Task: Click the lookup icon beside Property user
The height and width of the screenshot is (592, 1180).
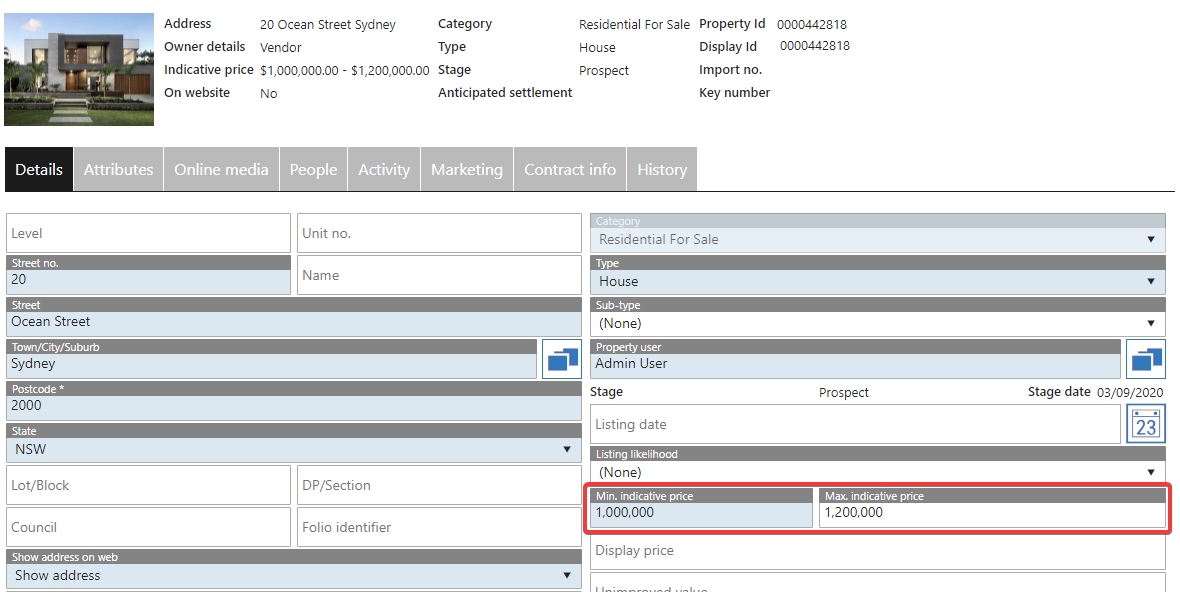Action: [x=1146, y=359]
